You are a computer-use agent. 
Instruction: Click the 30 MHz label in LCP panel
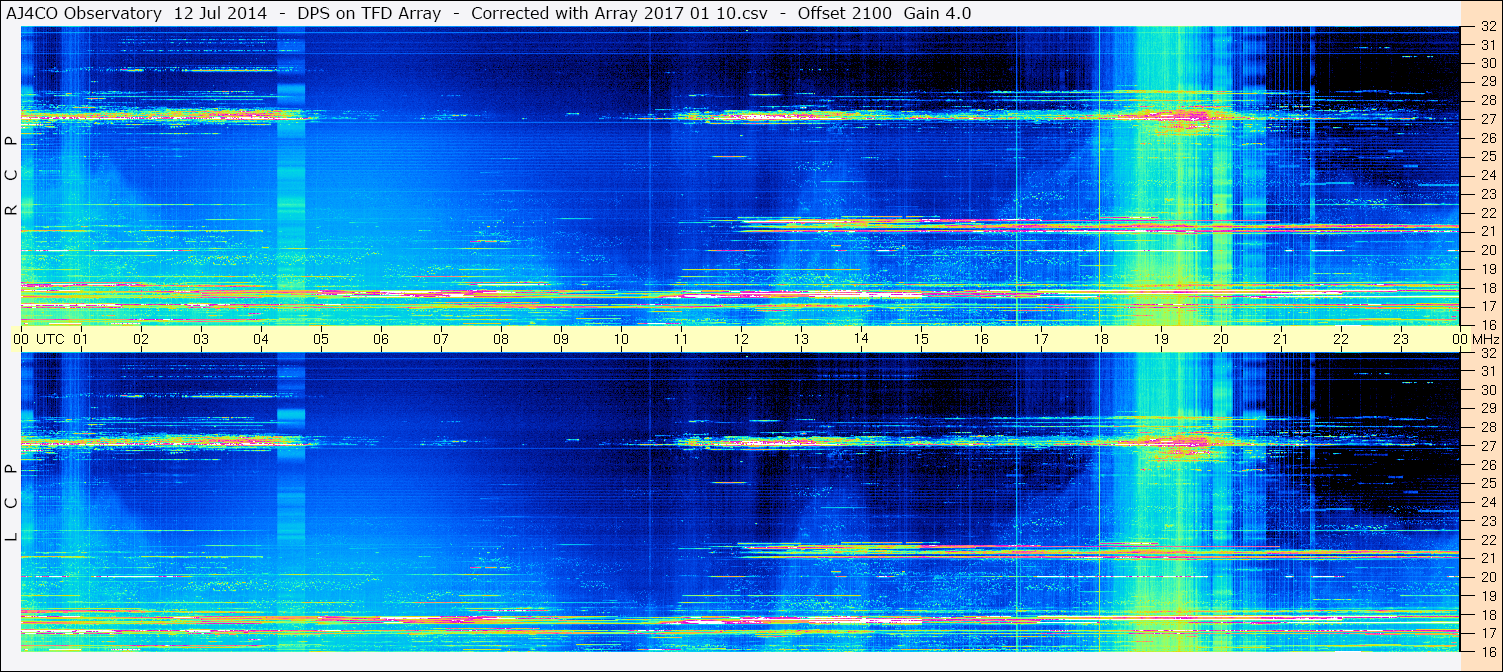1488,390
